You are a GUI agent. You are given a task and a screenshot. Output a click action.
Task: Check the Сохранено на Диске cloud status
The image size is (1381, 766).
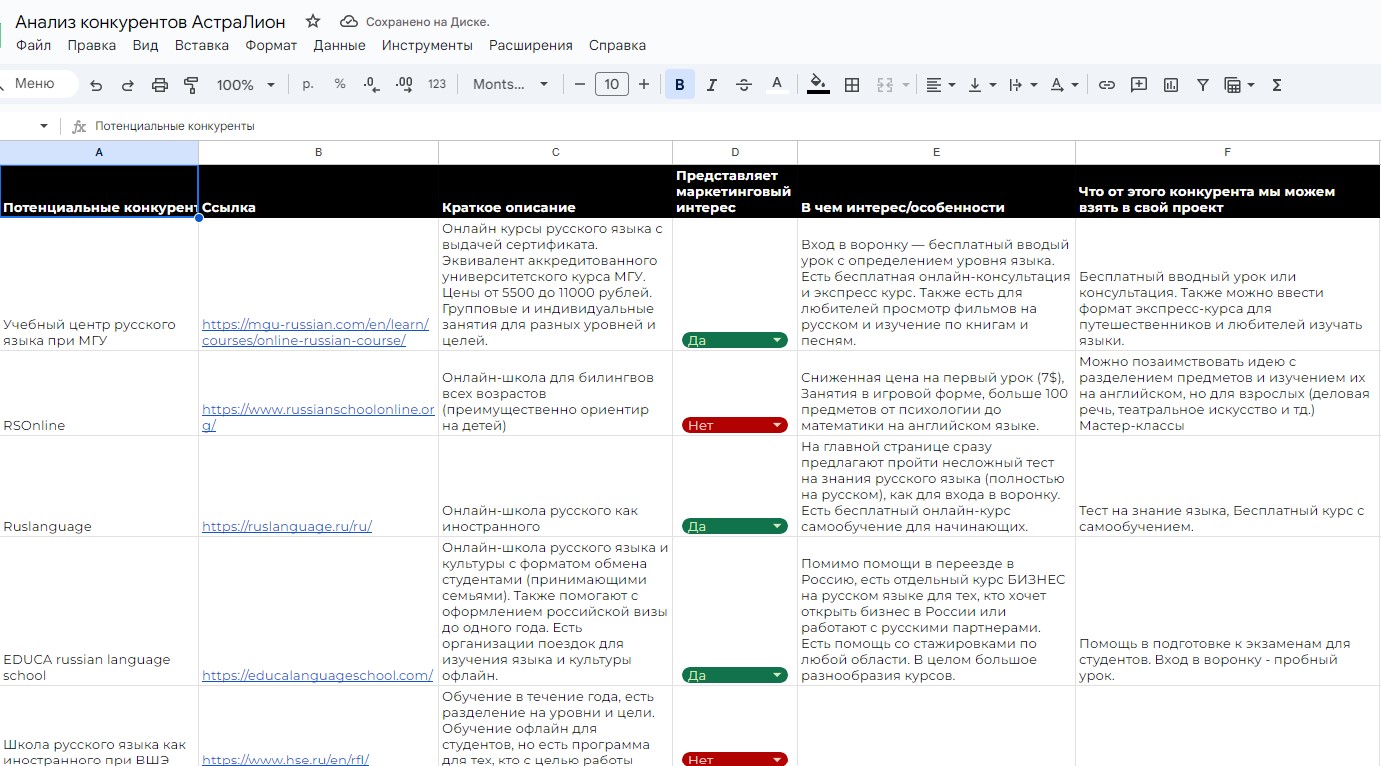(x=415, y=21)
